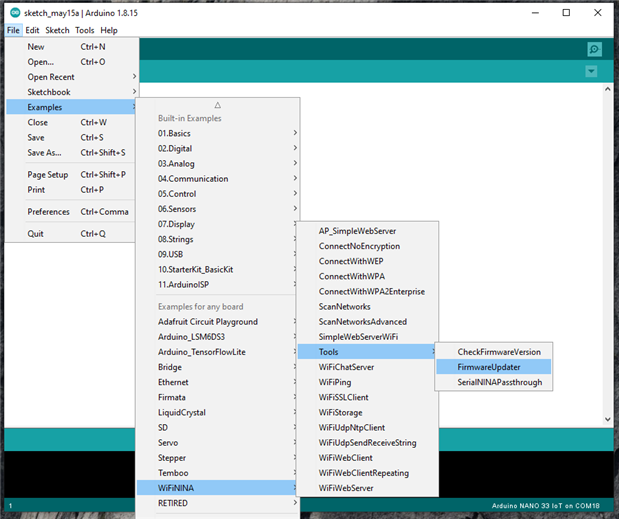619x519 pixels.
Task: Open the Sketch menu
Action: coord(57,30)
